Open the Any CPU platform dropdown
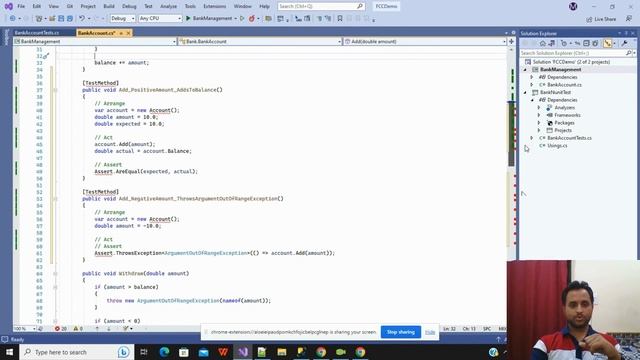This screenshot has height=360, width=640. [160, 18]
